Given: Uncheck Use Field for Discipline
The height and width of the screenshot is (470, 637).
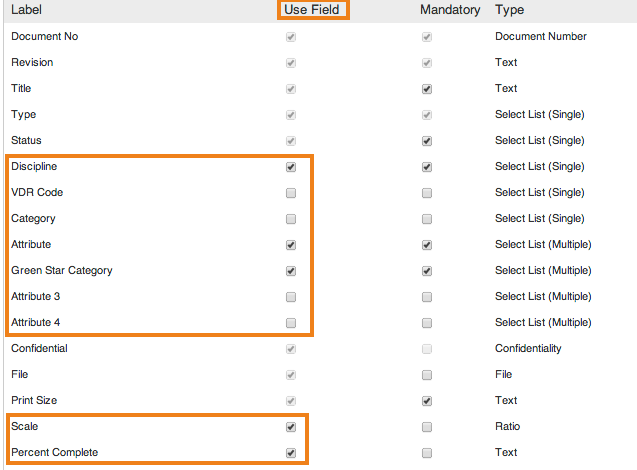Looking at the screenshot, I should pyautogui.click(x=291, y=167).
